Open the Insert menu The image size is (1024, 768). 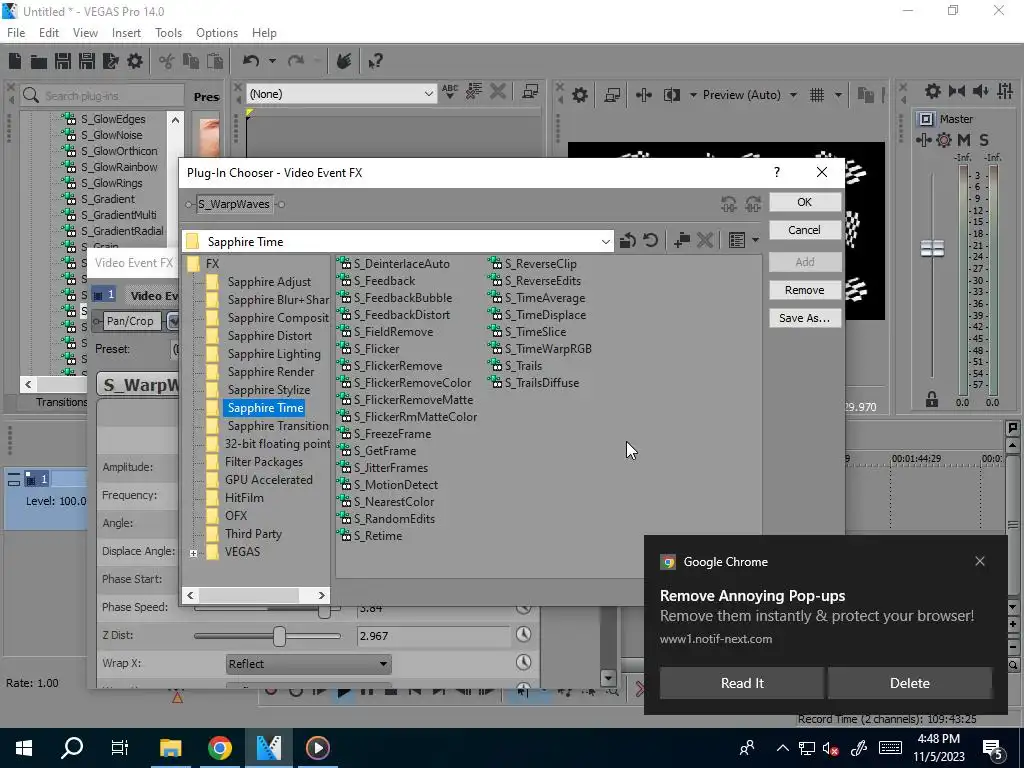(x=126, y=33)
